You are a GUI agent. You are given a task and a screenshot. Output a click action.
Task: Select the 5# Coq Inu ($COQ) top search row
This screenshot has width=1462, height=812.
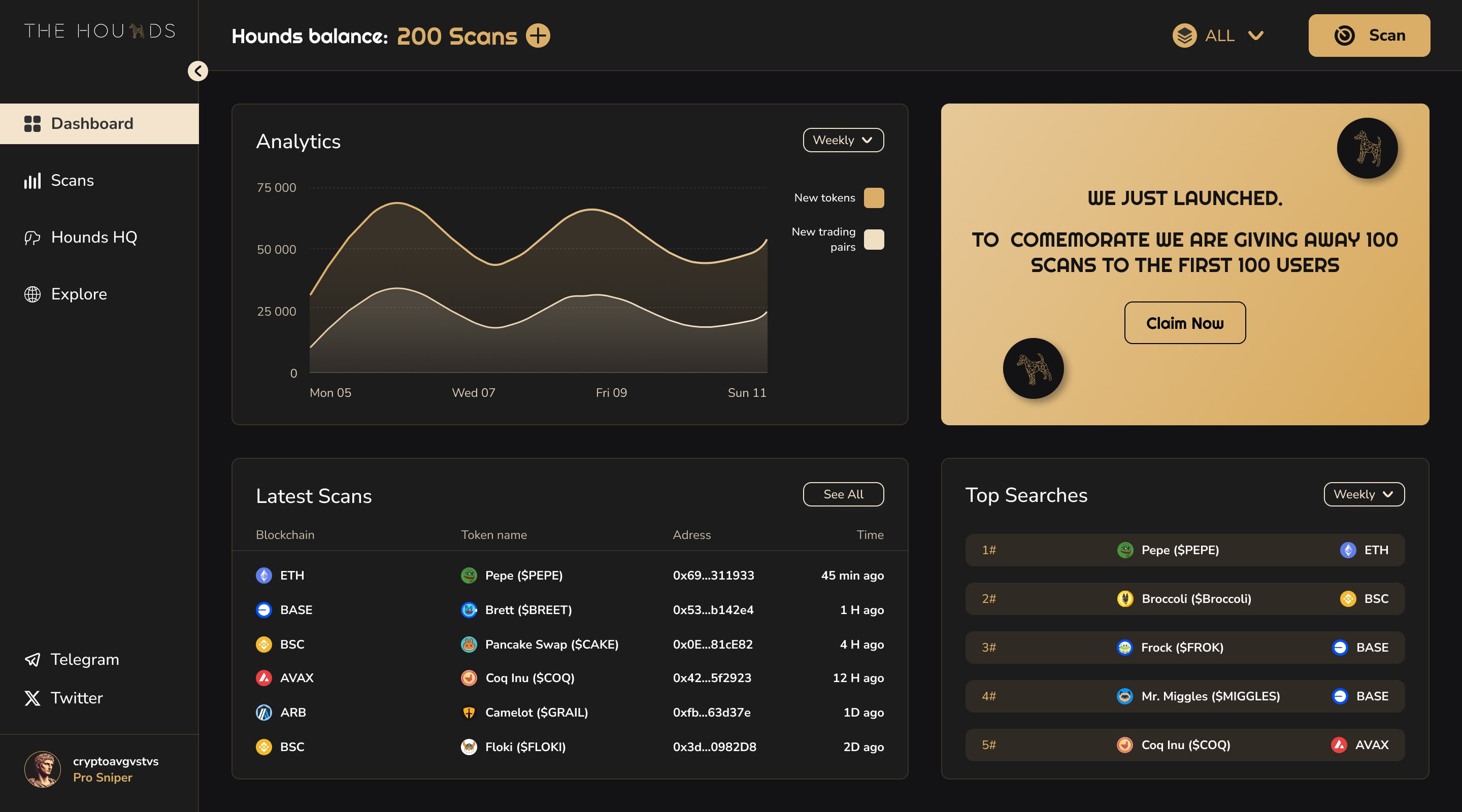pos(1185,745)
